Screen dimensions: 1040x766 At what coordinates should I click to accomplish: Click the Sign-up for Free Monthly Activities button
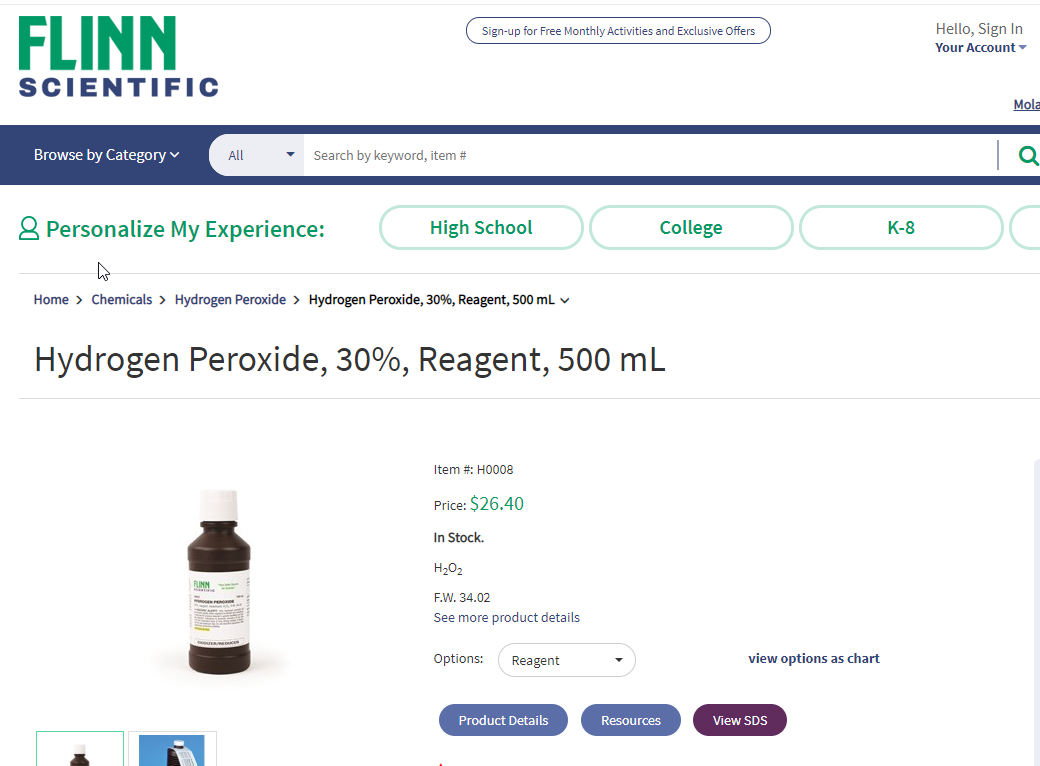pyautogui.click(x=618, y=31)
